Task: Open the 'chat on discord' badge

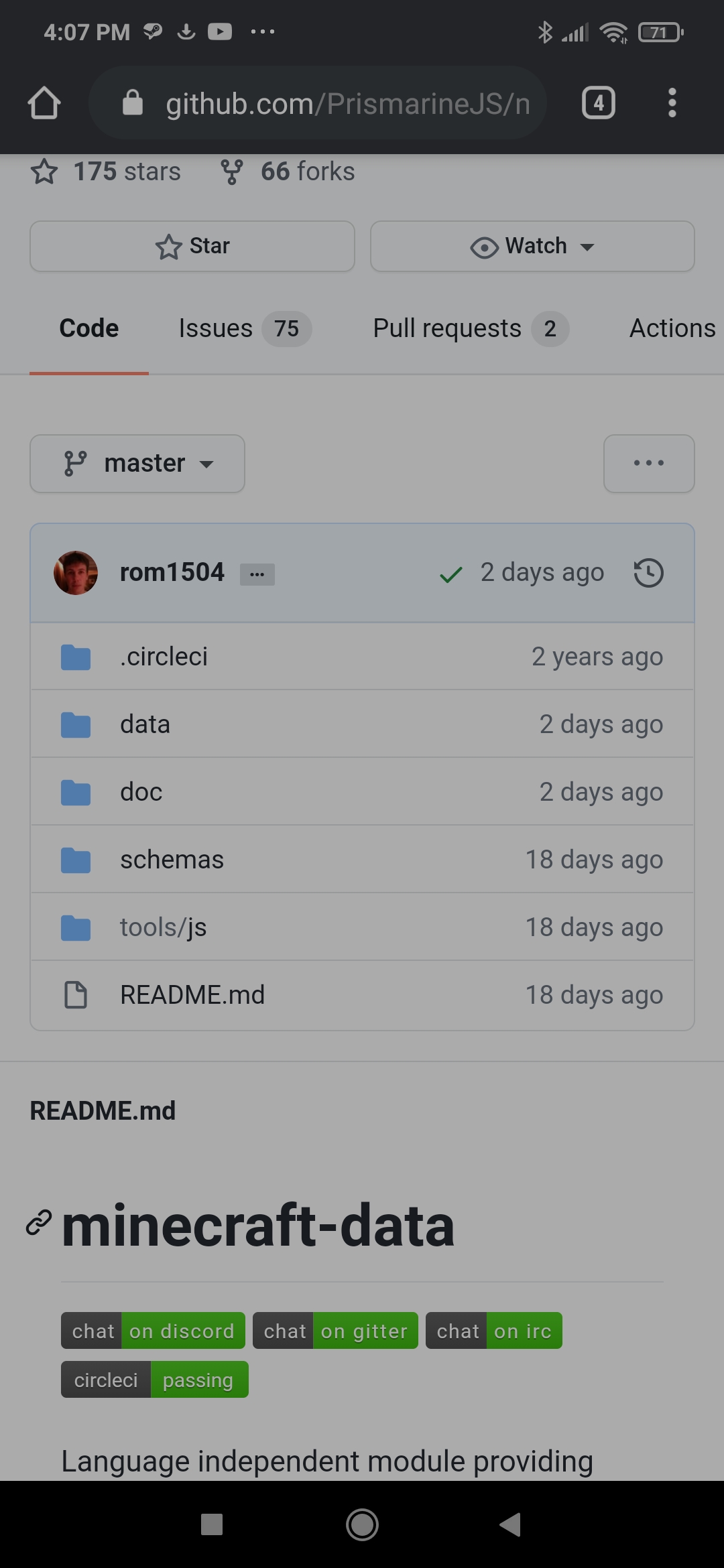Action: point(153,1330)
